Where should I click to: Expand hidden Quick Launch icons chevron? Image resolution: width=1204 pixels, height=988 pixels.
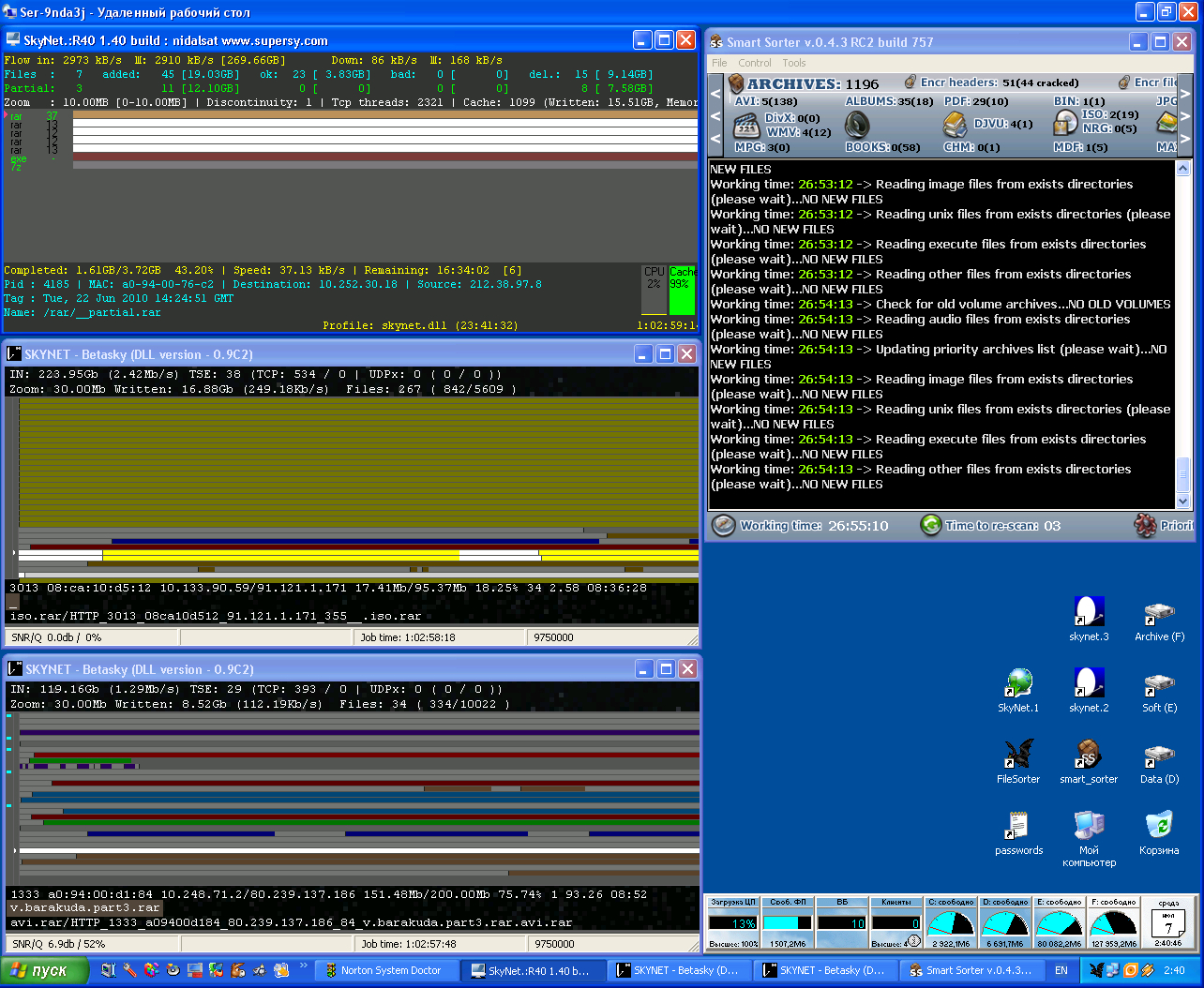(x=303, y=965)
